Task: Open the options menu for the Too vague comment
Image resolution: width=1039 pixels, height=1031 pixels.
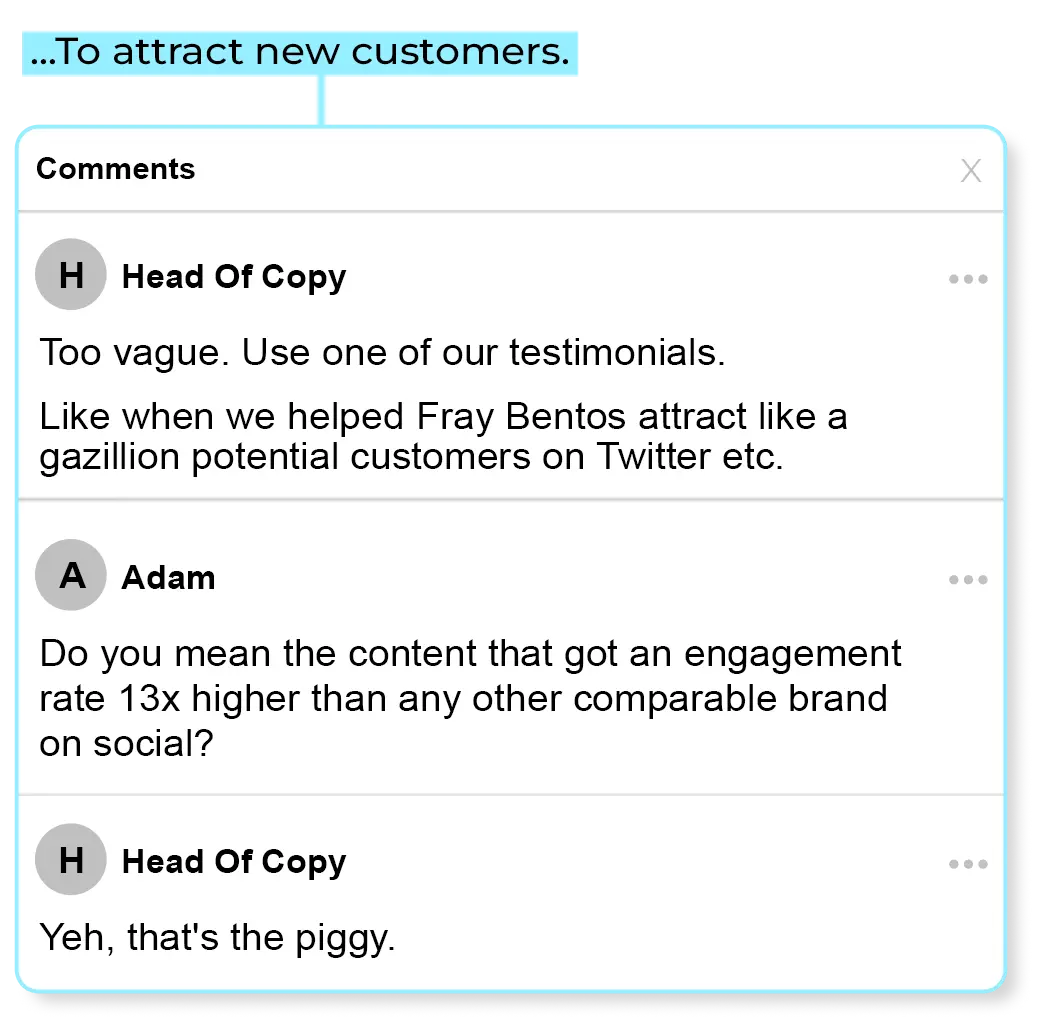Action: [967, 279]
